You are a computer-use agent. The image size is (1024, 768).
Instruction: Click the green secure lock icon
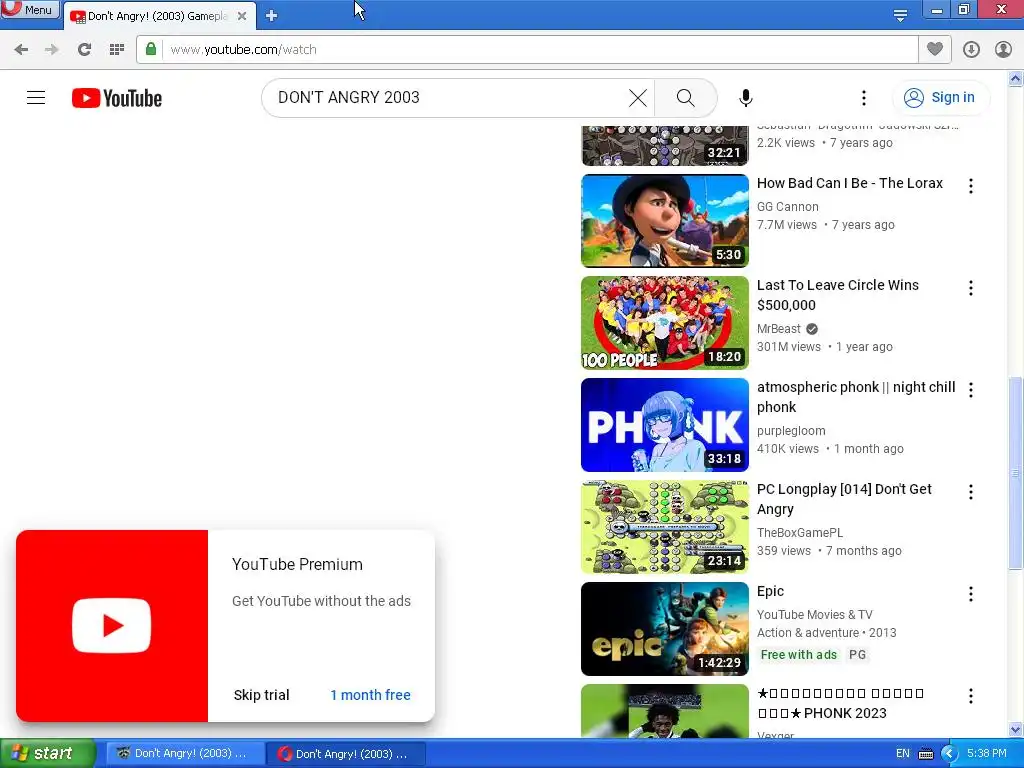click(151, 50)
